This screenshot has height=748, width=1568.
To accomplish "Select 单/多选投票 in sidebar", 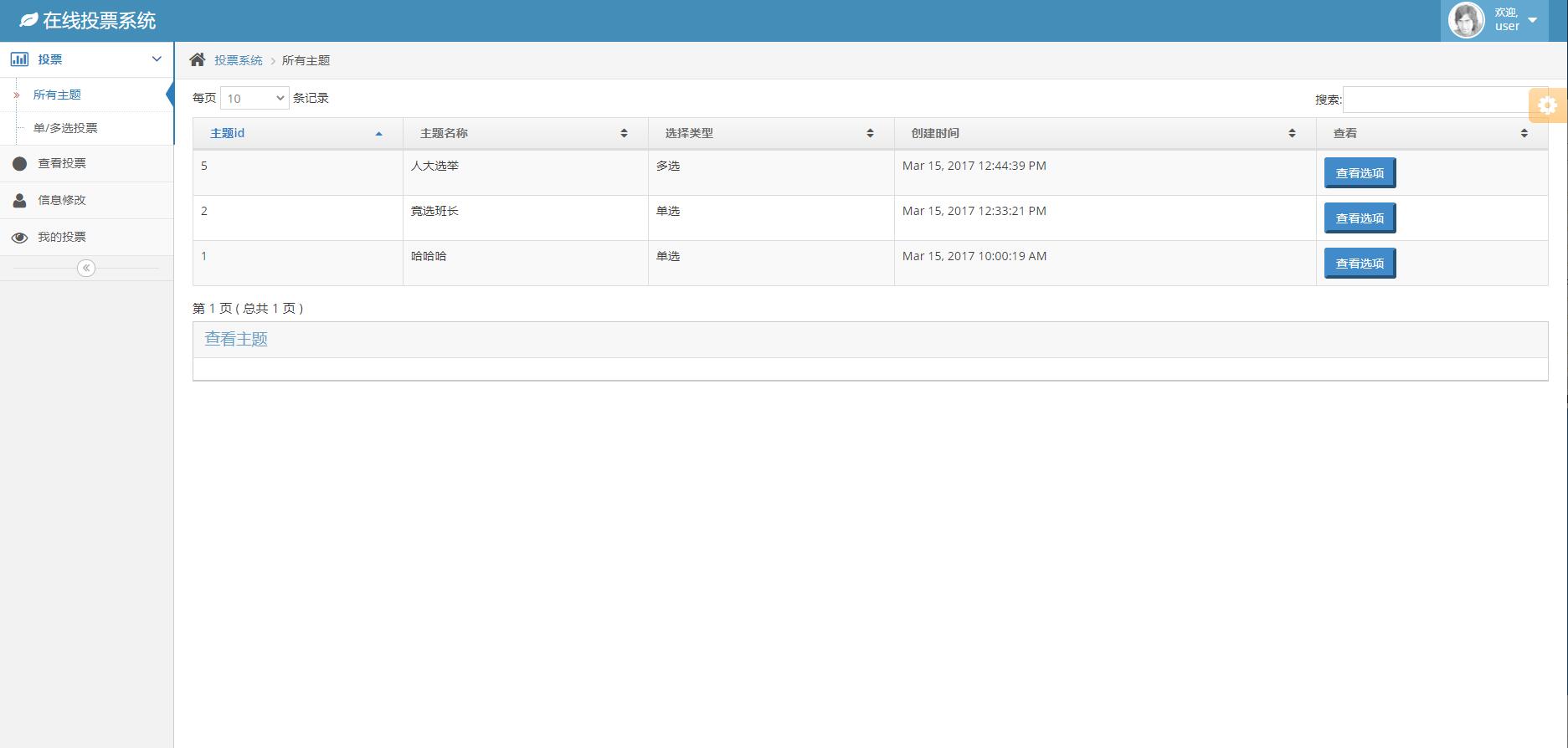I will (65, 128).
